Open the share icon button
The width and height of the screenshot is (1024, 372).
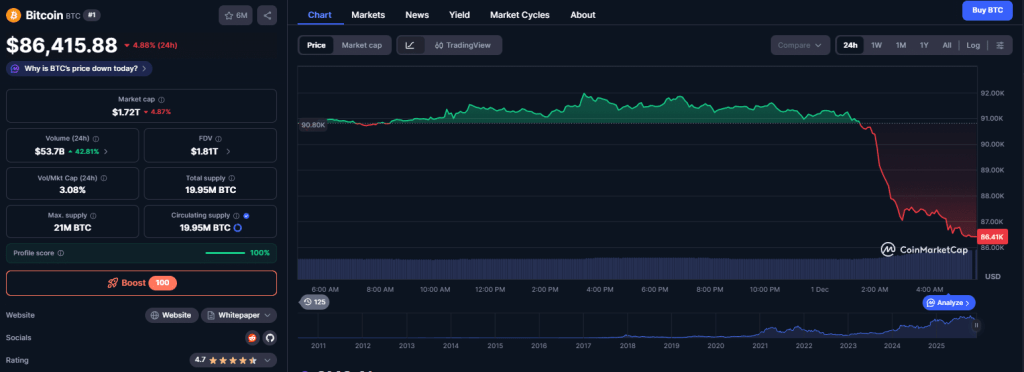pyautogui.click(x=267, y=15)
